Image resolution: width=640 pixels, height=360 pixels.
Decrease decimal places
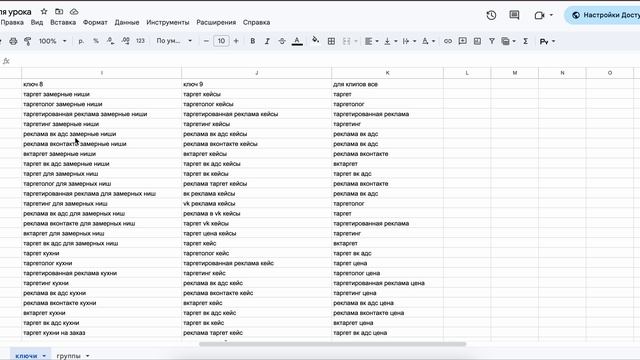[x=111, y=41]
